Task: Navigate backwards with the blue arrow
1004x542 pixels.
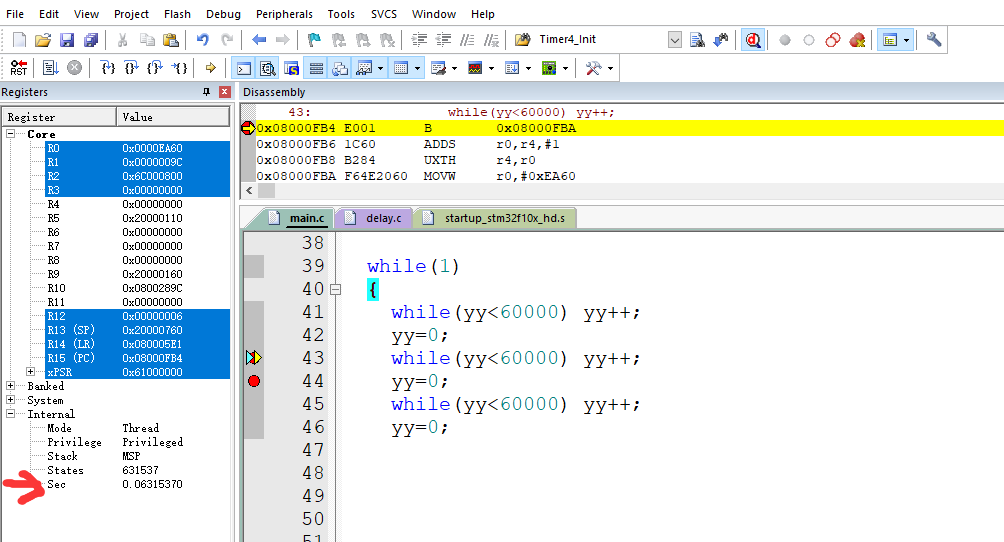Action: [x=259, y=40]
